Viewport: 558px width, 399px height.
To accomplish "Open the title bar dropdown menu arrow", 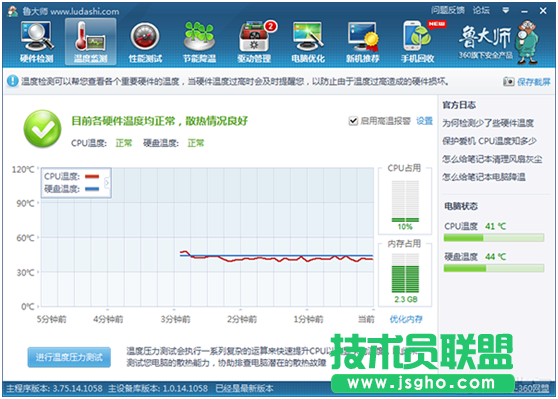I will (x=505, y=11).
